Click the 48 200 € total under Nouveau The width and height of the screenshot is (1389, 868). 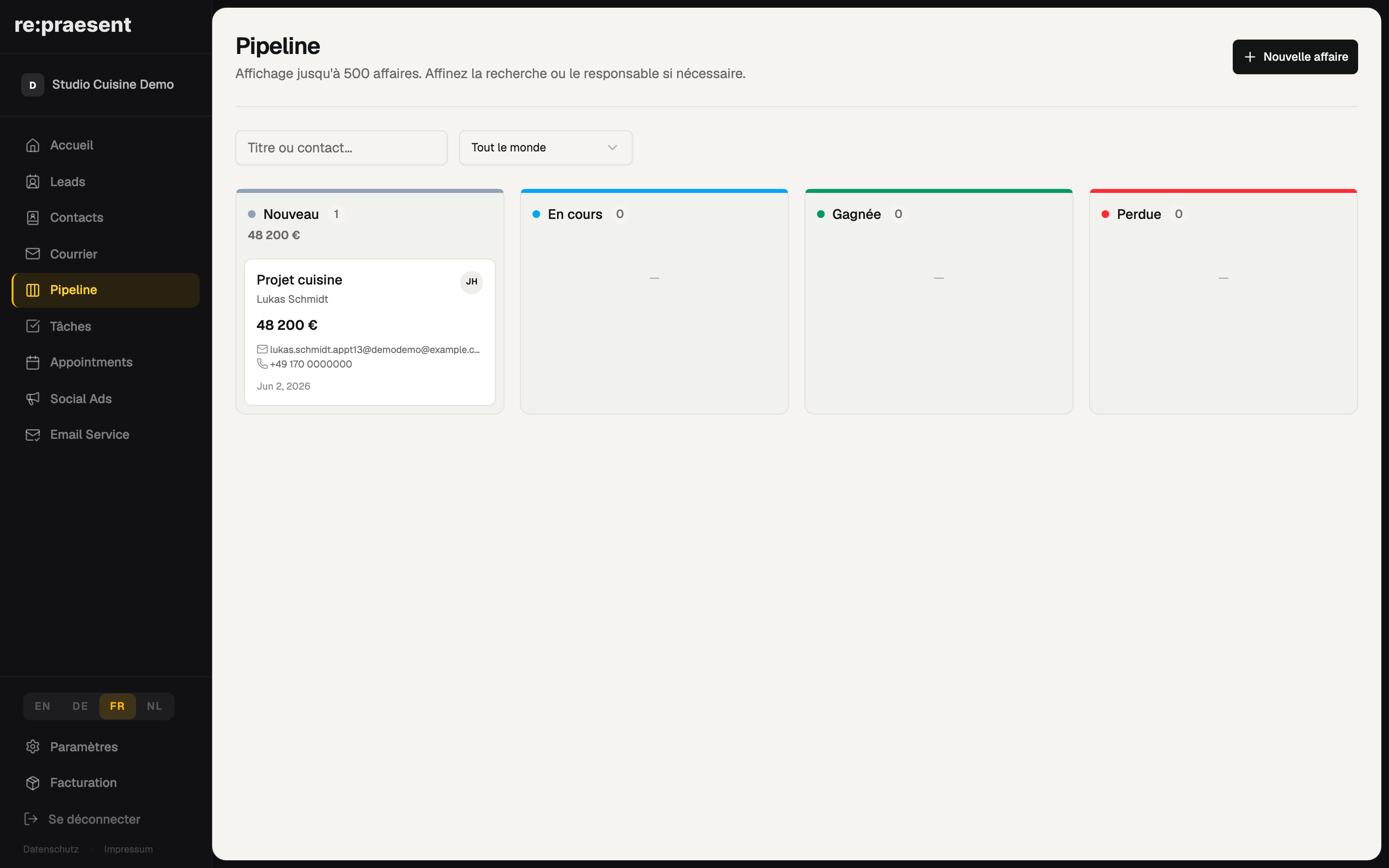pos(274,235)
